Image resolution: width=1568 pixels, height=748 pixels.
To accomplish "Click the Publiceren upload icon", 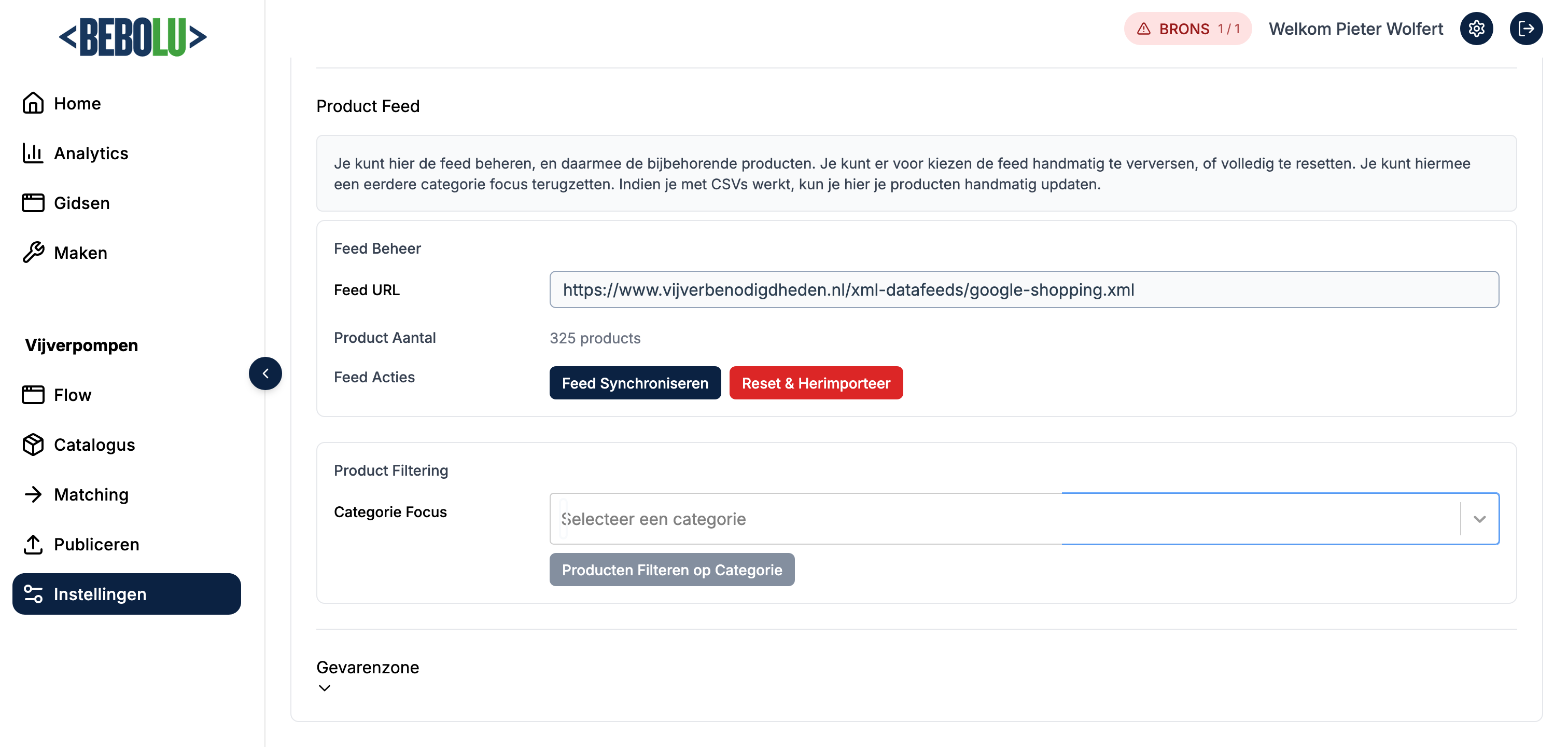I will tap(33, 544).
